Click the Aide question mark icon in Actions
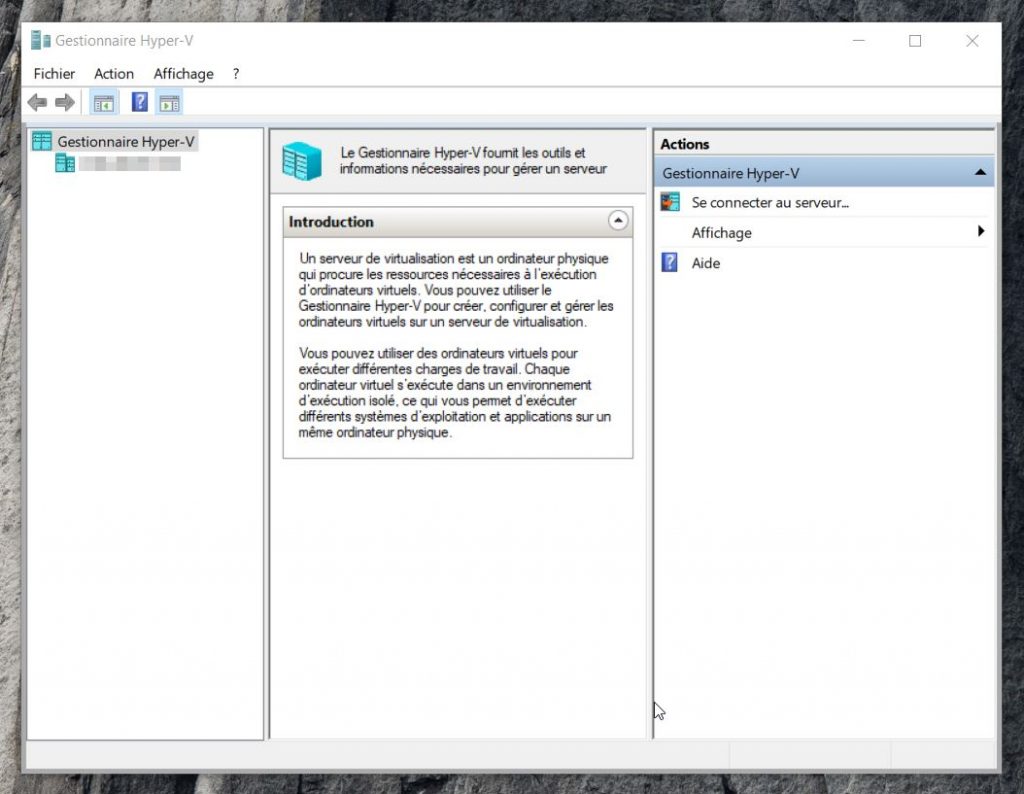This screenshot has height=794, width=1024. [669, 262]
